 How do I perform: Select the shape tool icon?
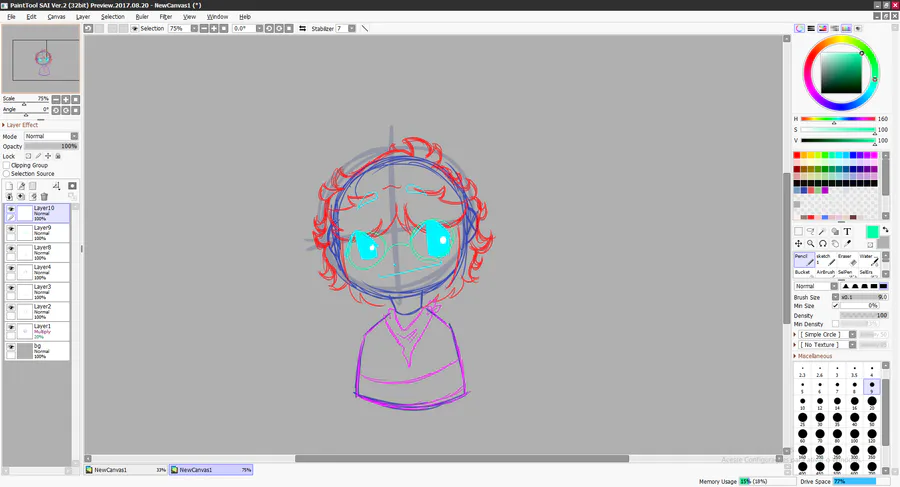pos(835,231)
